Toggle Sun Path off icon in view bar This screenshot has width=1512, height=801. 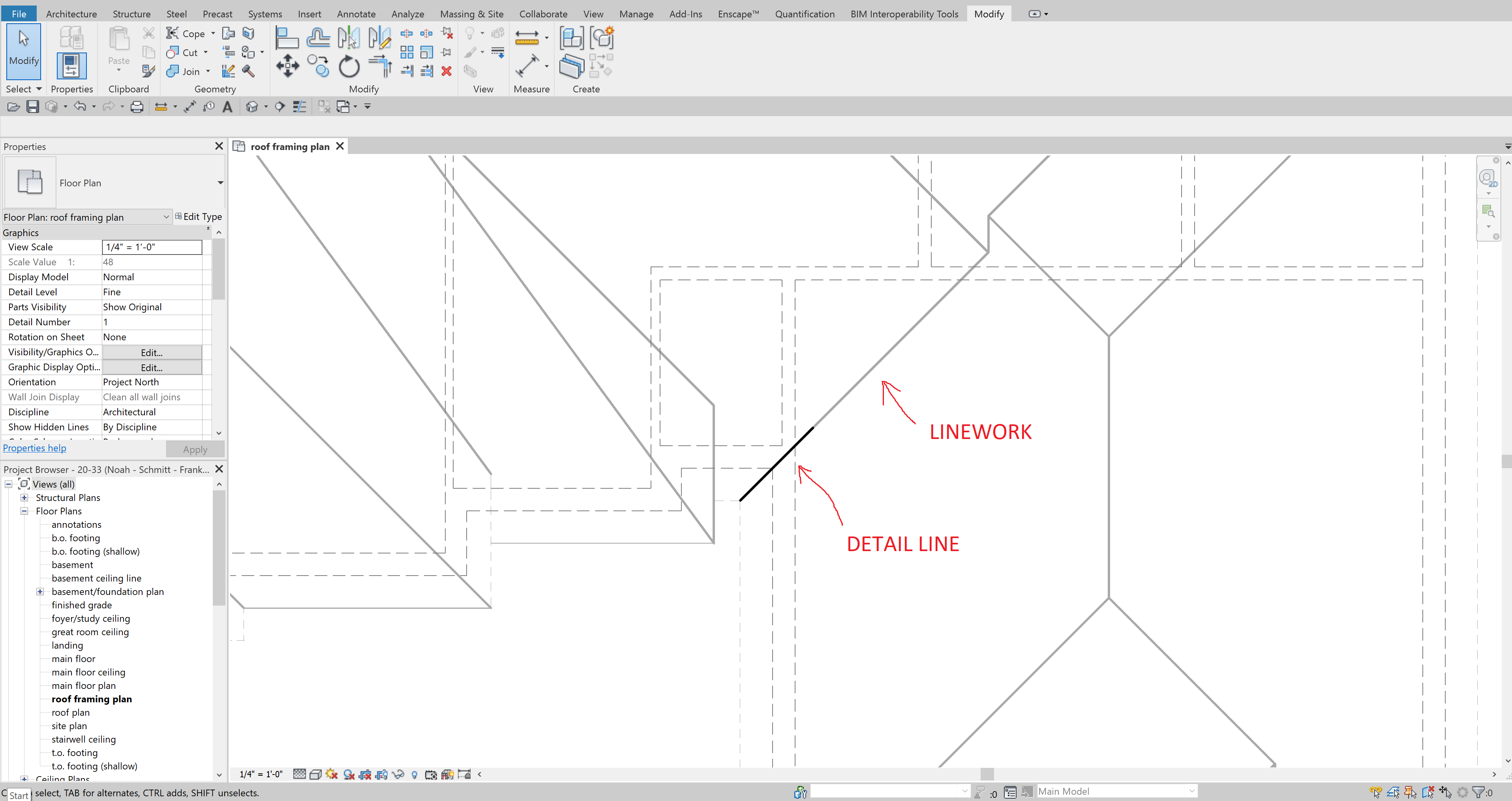332,775
